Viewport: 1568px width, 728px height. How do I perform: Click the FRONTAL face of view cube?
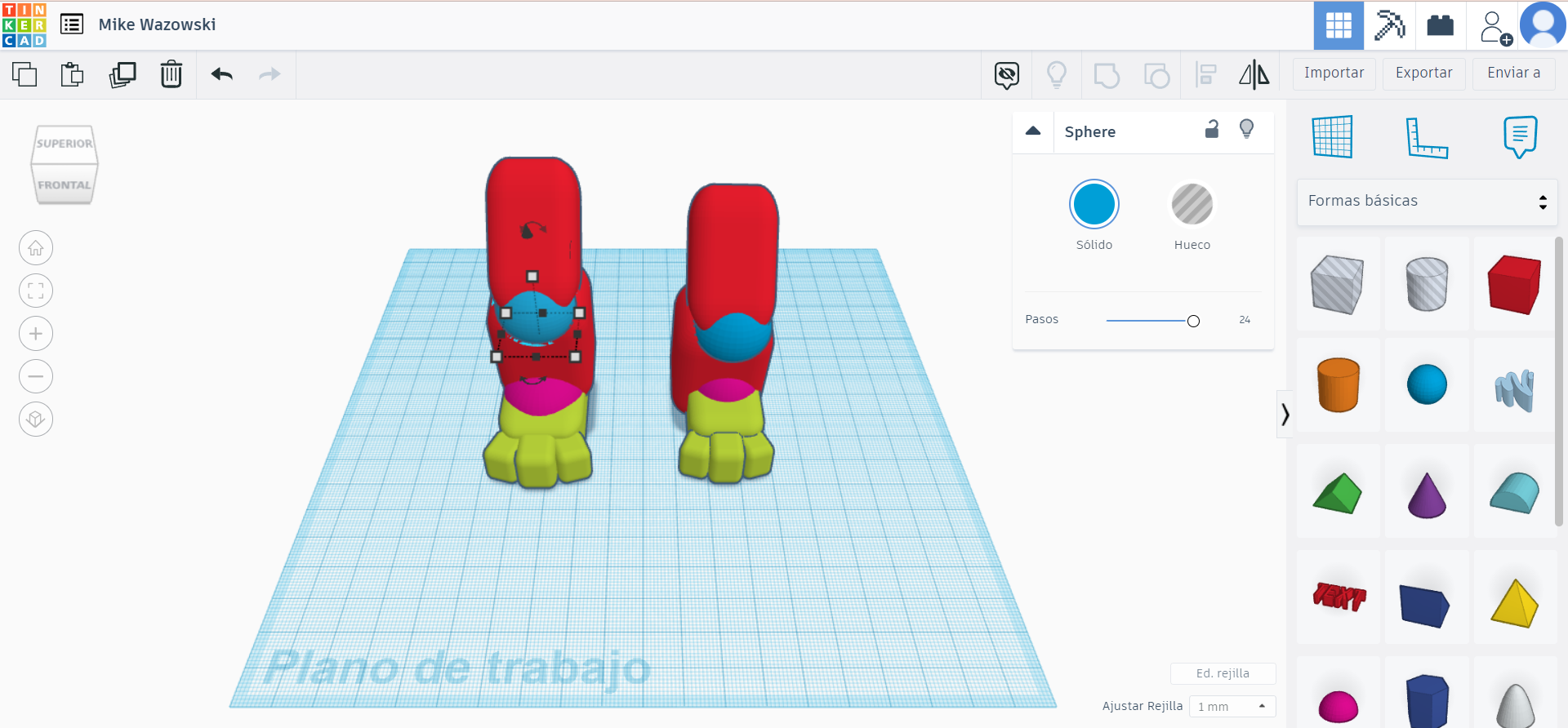pyautogui.click(x=65, y=184)
